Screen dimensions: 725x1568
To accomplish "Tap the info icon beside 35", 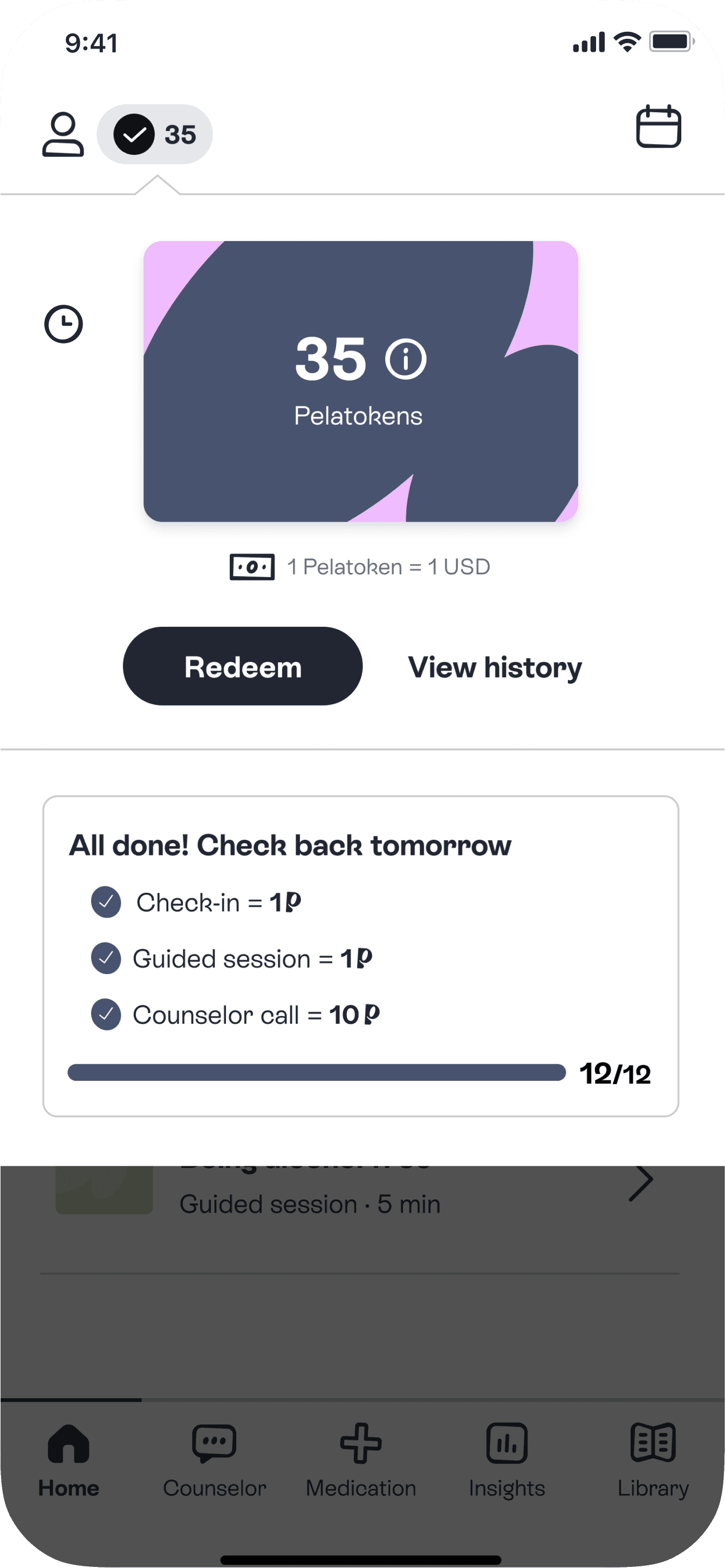I will (406, 359).
